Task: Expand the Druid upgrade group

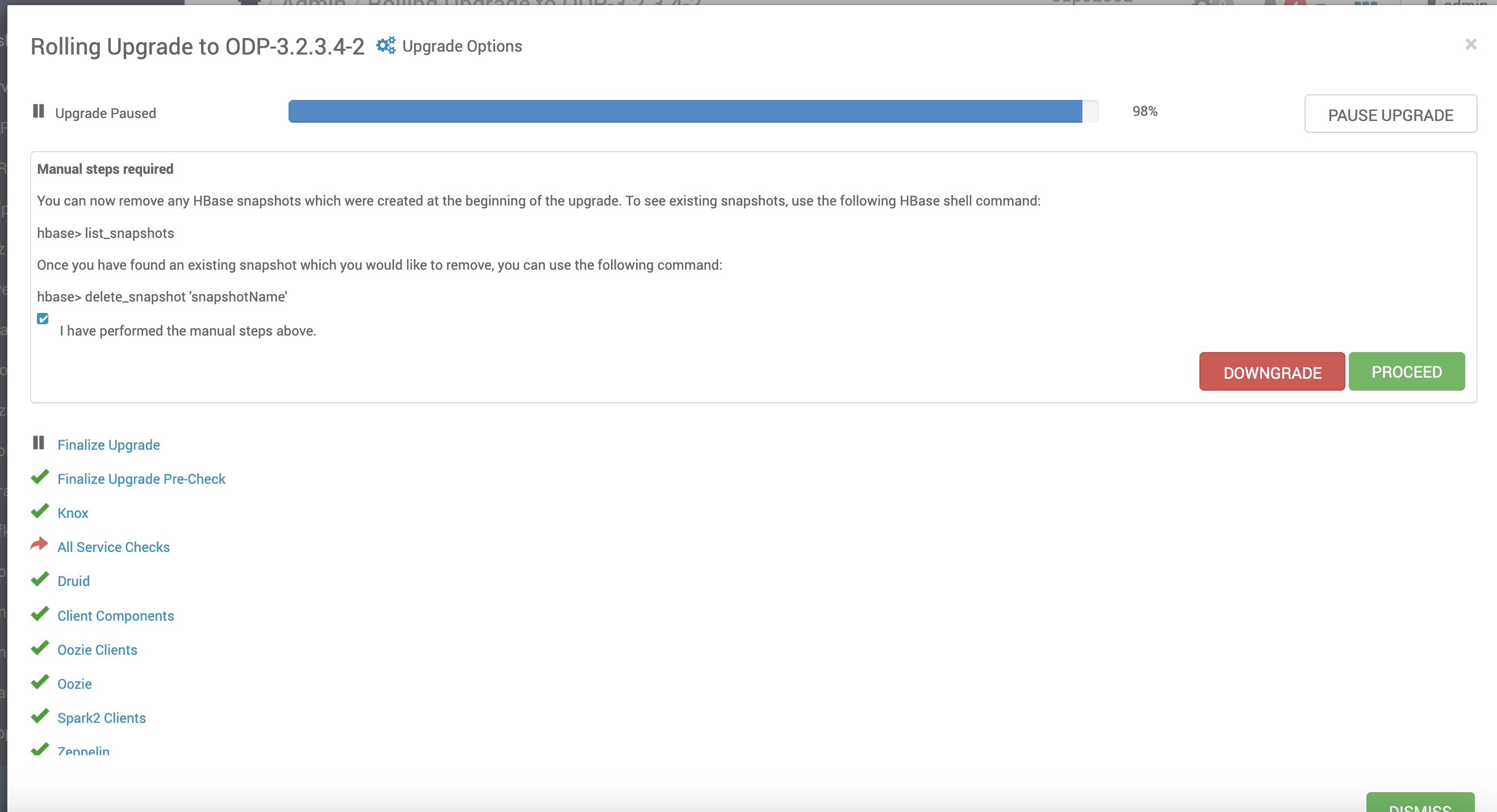Action: click(x=73, y=582)
